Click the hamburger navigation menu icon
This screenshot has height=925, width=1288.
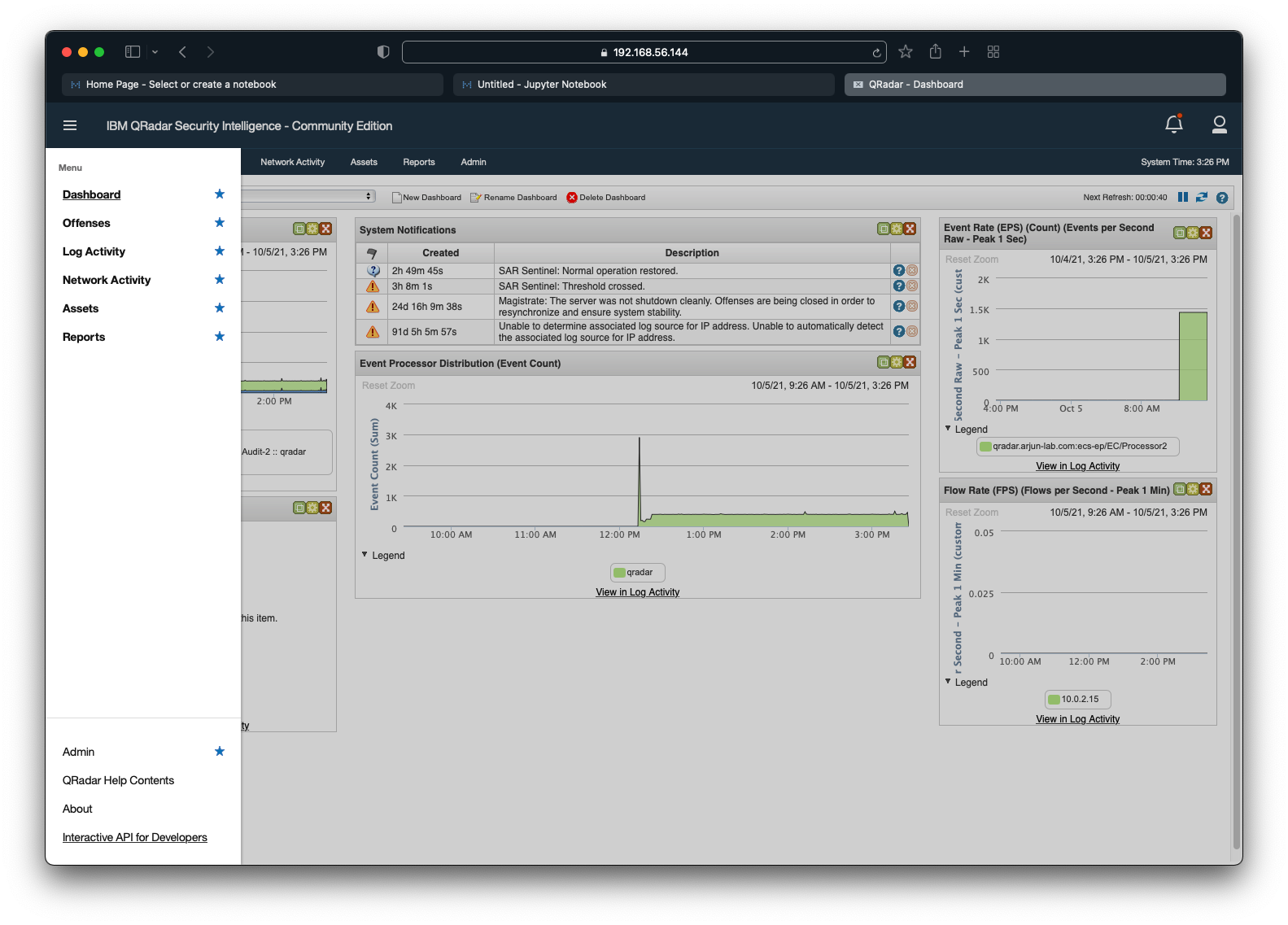click(70, 125)
